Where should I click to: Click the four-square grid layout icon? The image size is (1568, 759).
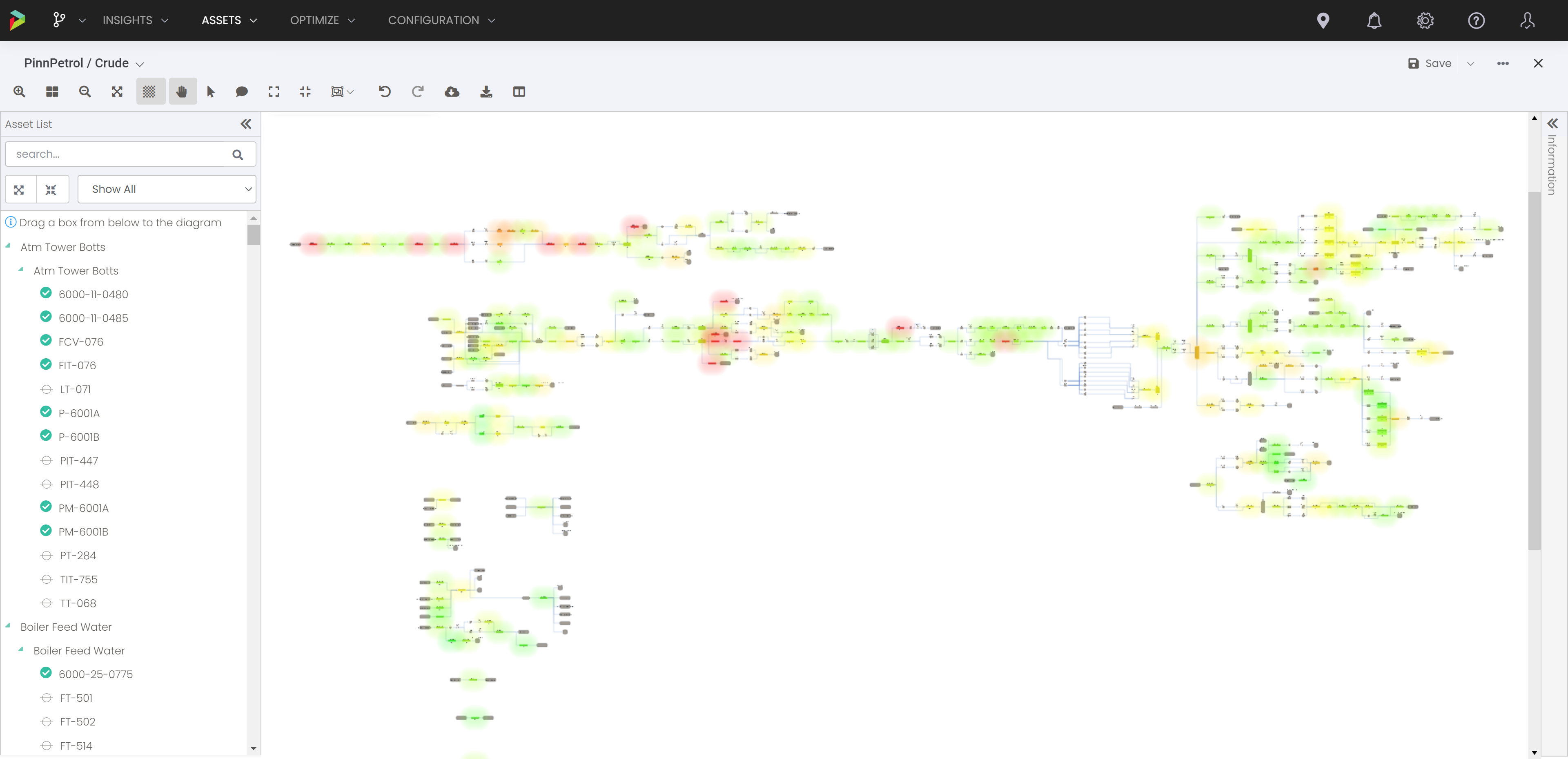click(x=52, y=92)
